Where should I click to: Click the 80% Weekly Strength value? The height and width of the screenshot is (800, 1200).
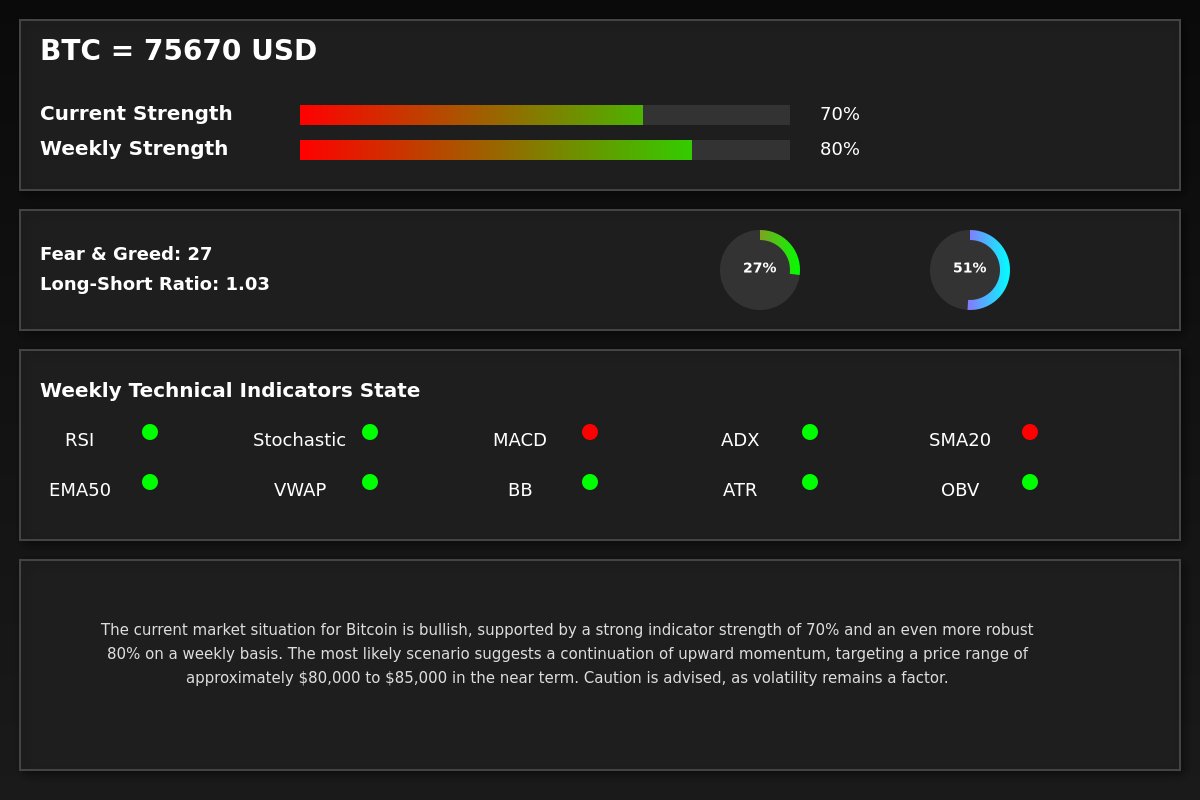click(840, 150)
